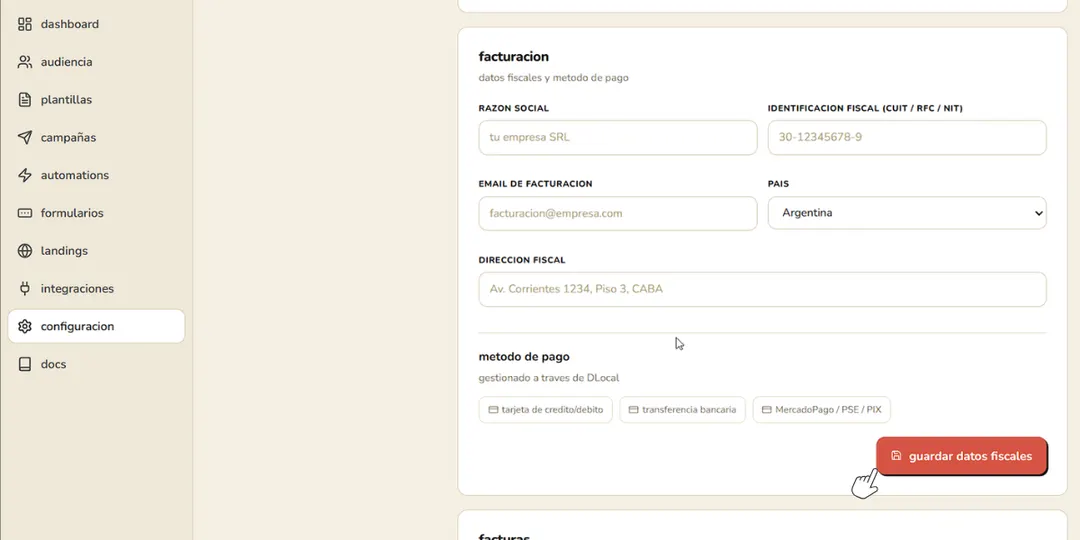The height and width of the screenshot is (540, 1080).
Task: Select tarjeta de credito/debito payment method
Action: (x=546, y=410)
